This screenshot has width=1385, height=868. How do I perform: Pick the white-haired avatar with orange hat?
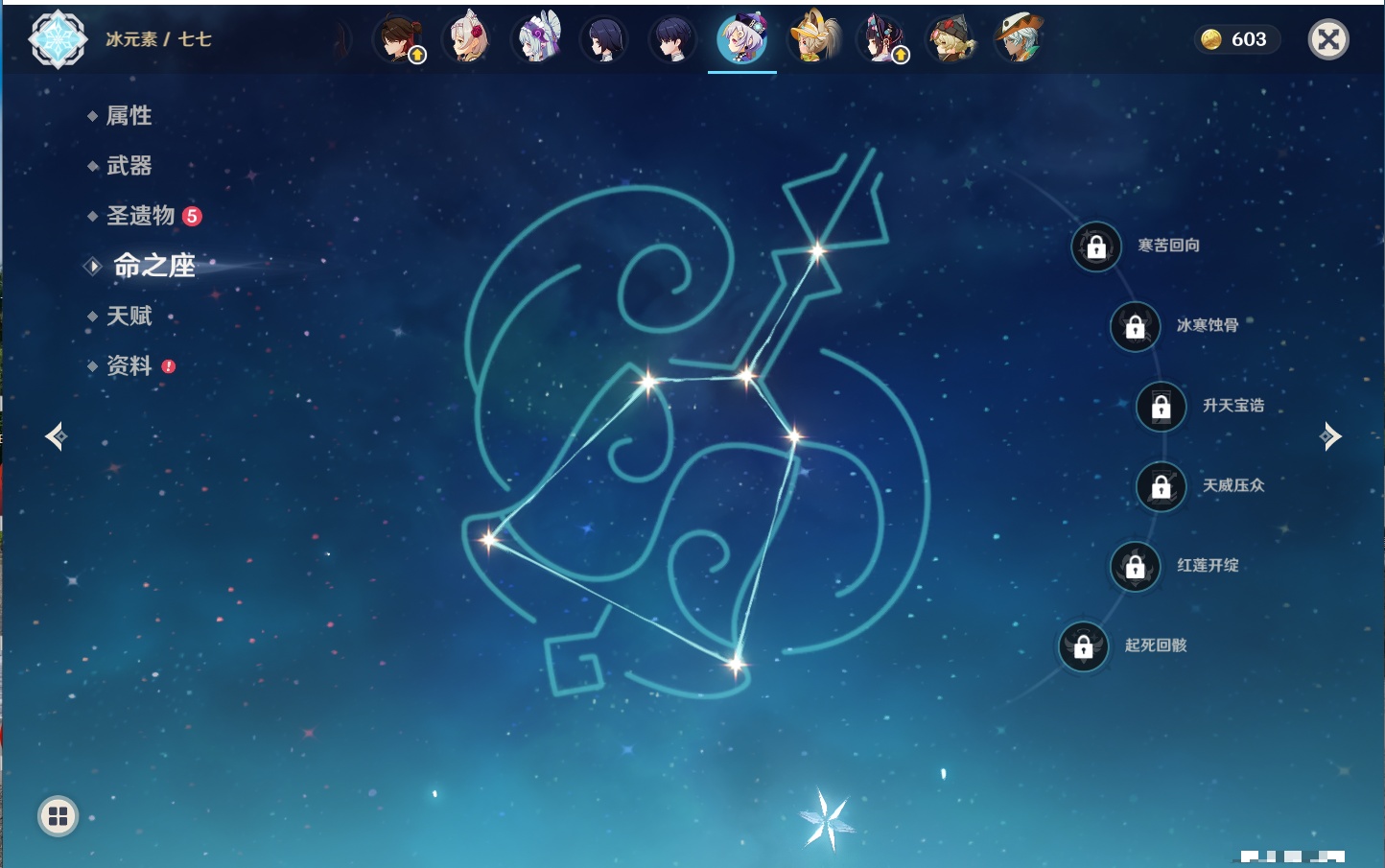tap(1019, 39)
